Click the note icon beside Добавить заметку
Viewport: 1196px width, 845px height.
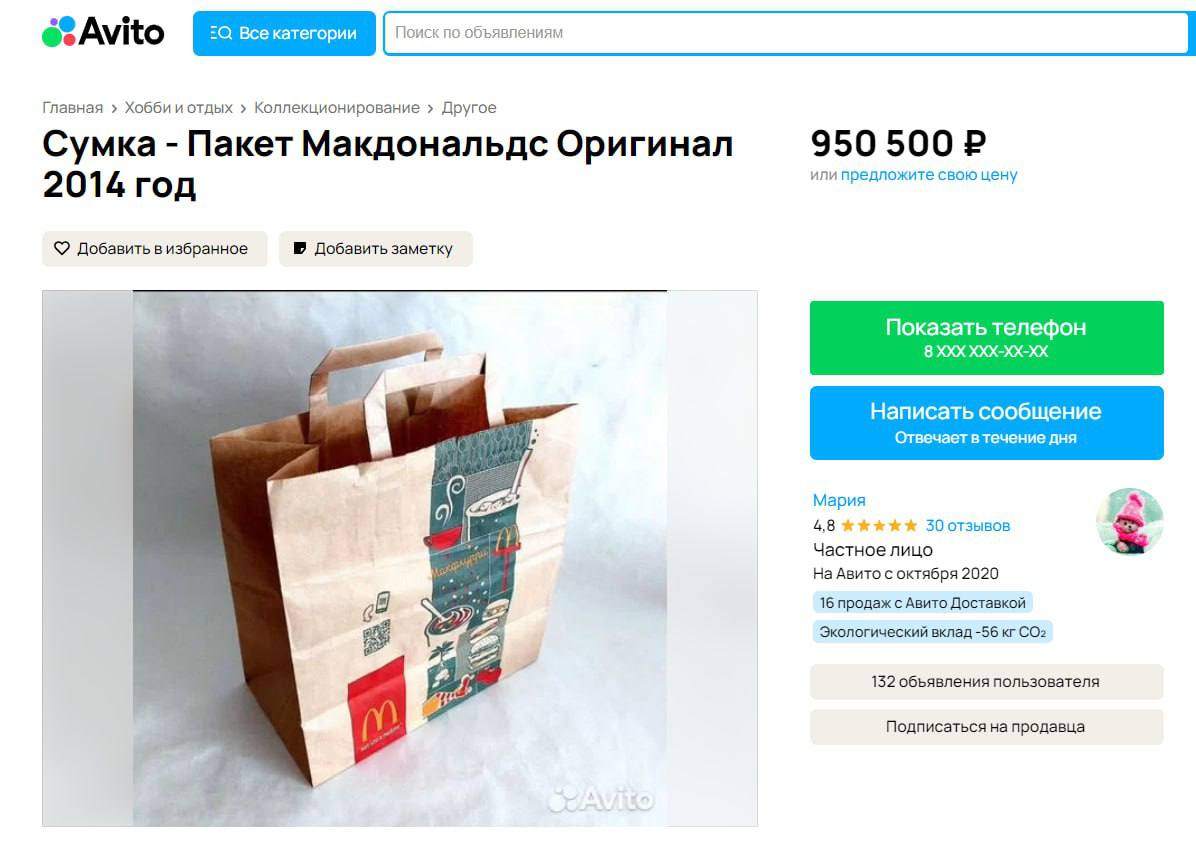point(300,249)
